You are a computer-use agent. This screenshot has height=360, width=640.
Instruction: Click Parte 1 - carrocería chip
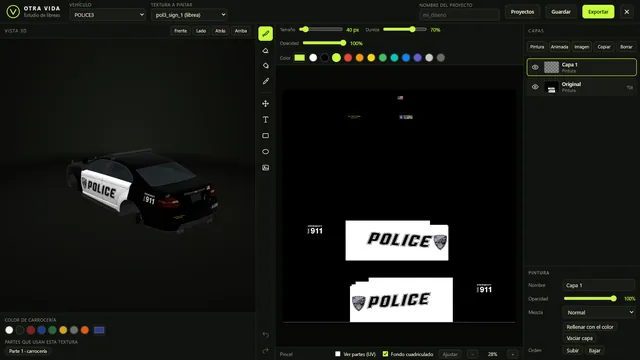(x=28, y=351)
